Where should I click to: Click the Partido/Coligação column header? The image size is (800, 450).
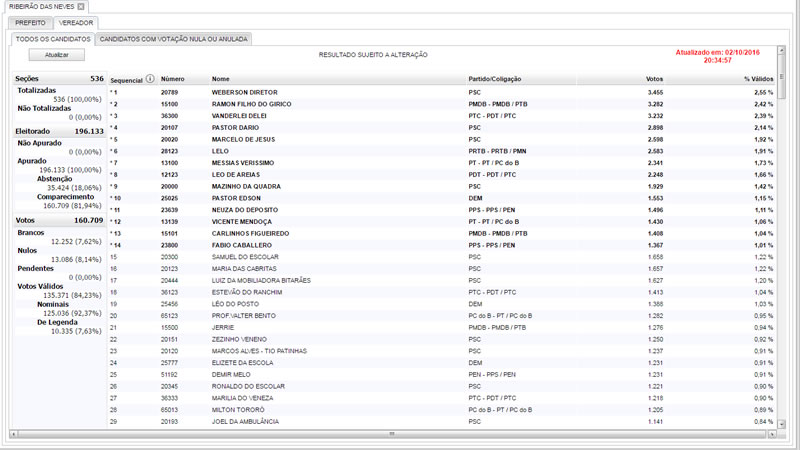tap(493, 78)
